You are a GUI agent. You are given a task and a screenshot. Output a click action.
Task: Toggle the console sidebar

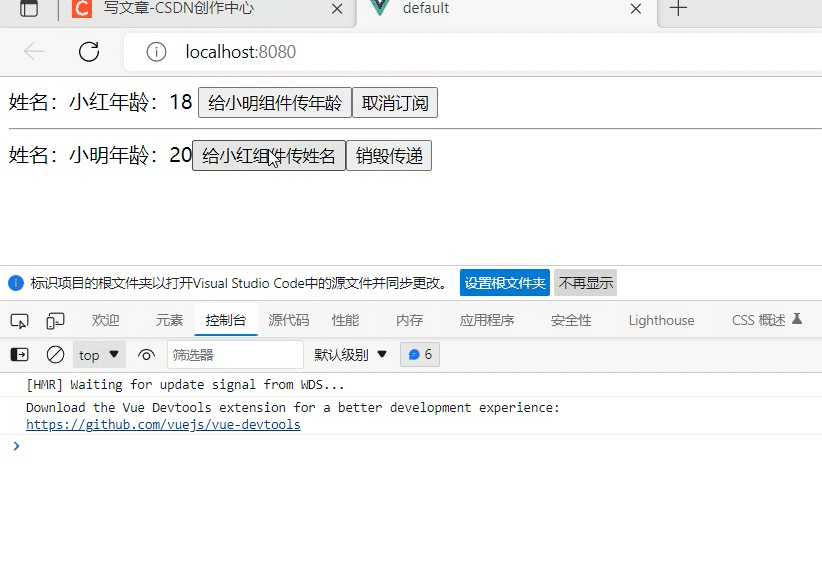(19, 355)
